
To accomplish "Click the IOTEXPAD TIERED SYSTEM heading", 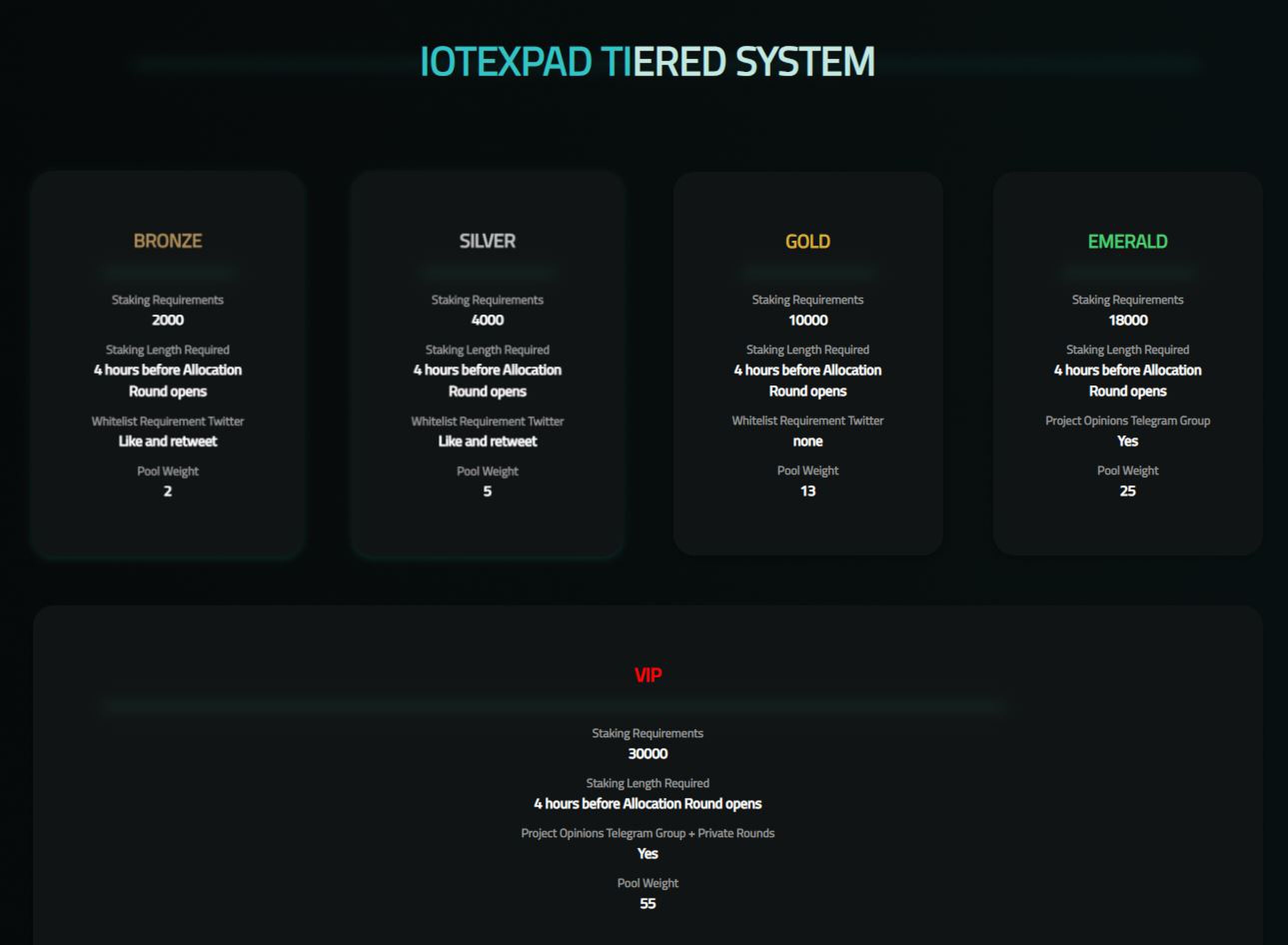I will (647, 62).
